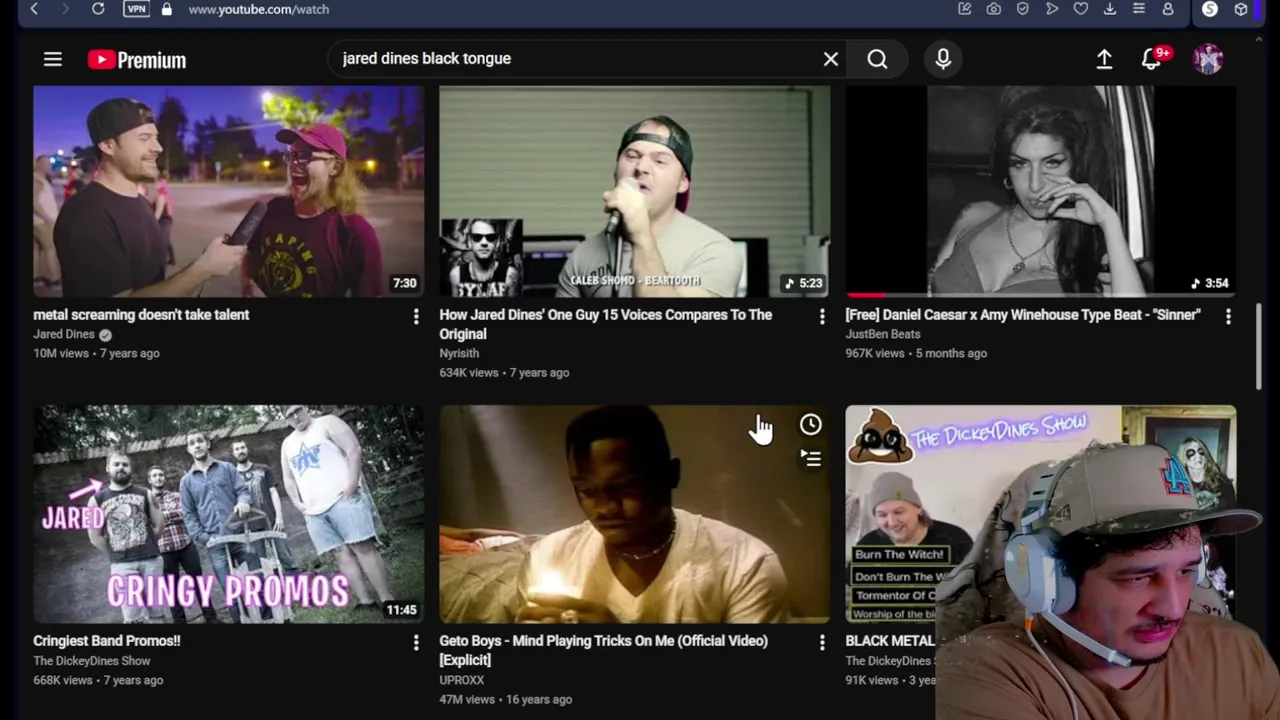This screenshot has width=1280, height=720.
Task: Open title 'Geto Boys - Mind Playing Tricks On Me'
Action: pos(604,650)
